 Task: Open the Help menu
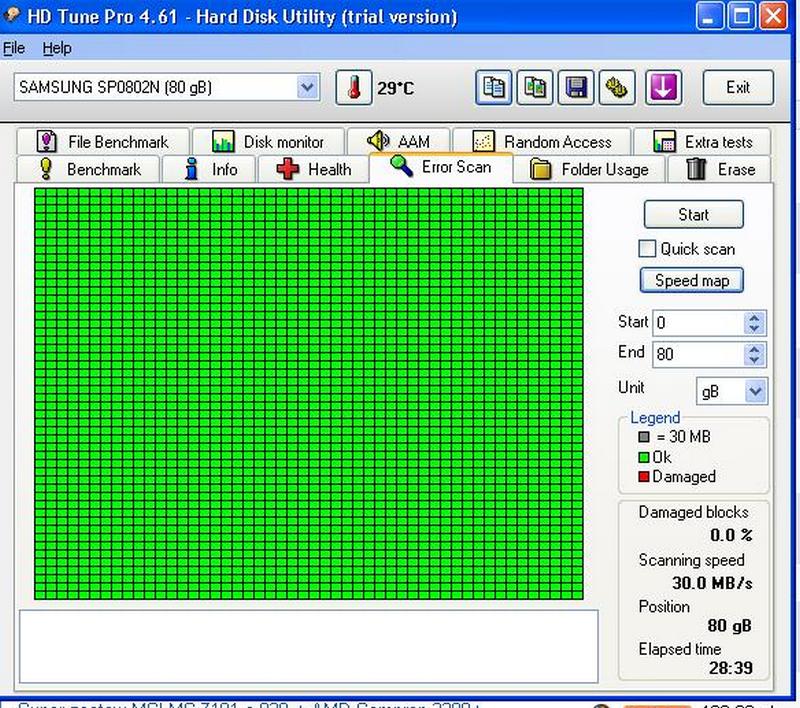click(57, 48)
